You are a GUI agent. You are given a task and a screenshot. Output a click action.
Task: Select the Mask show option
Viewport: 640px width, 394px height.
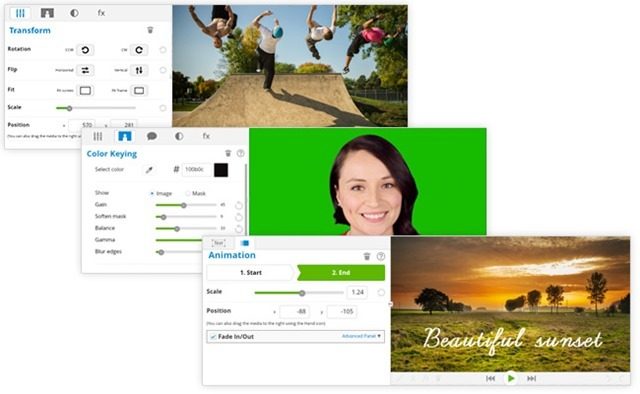187,194
